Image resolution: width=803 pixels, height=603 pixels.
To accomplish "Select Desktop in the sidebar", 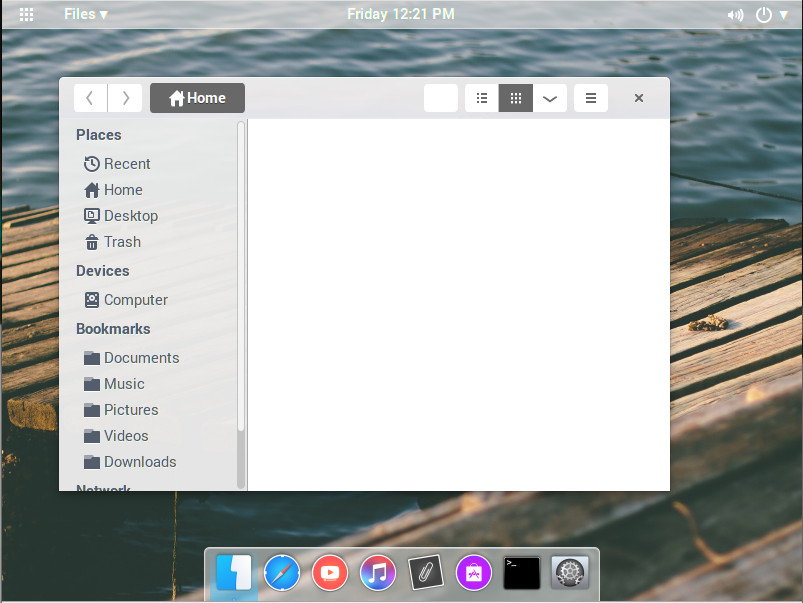I will tap(130, 216).
